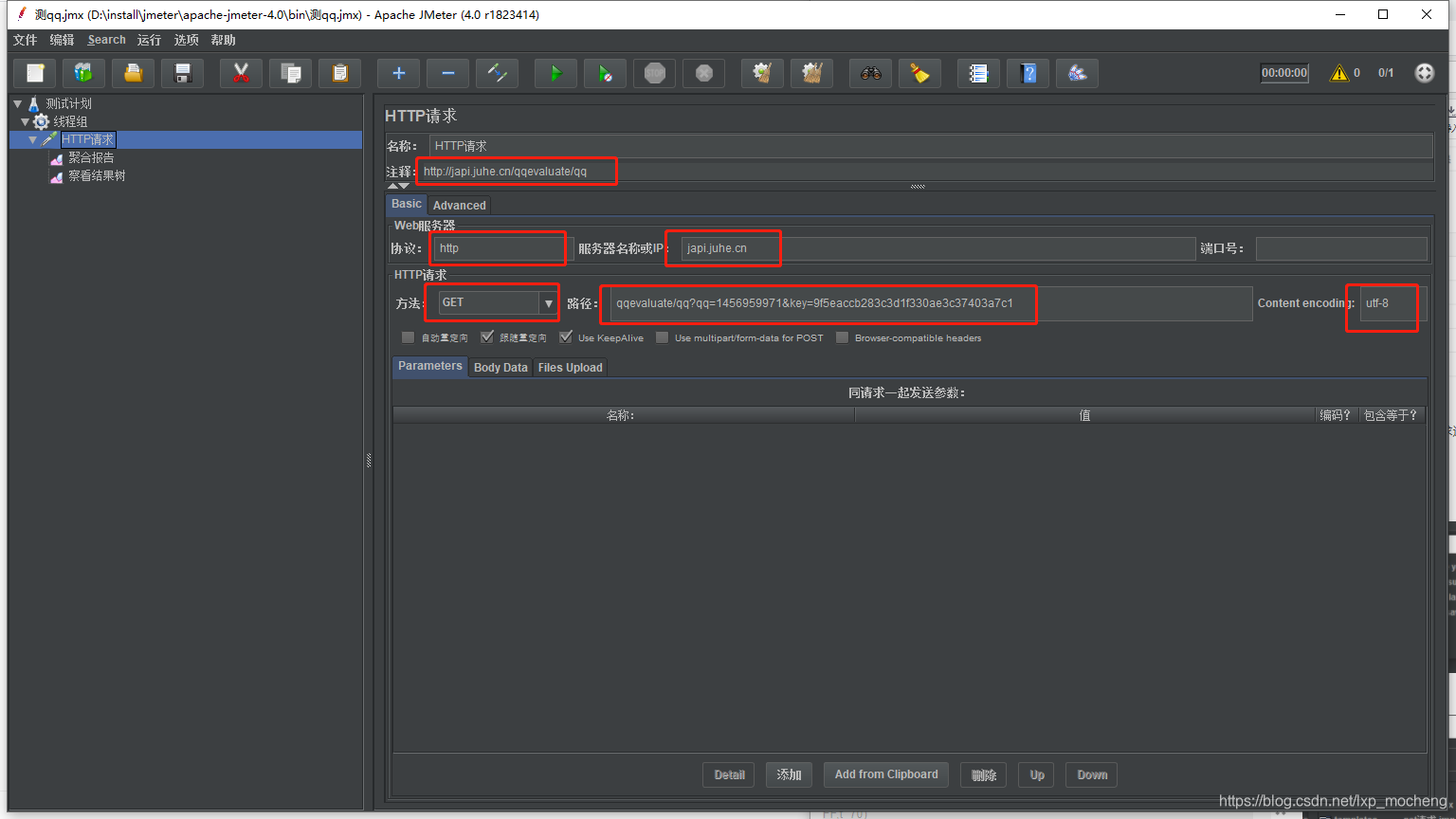
Task: Select the Parameters tab
Action: coord(430,366)
